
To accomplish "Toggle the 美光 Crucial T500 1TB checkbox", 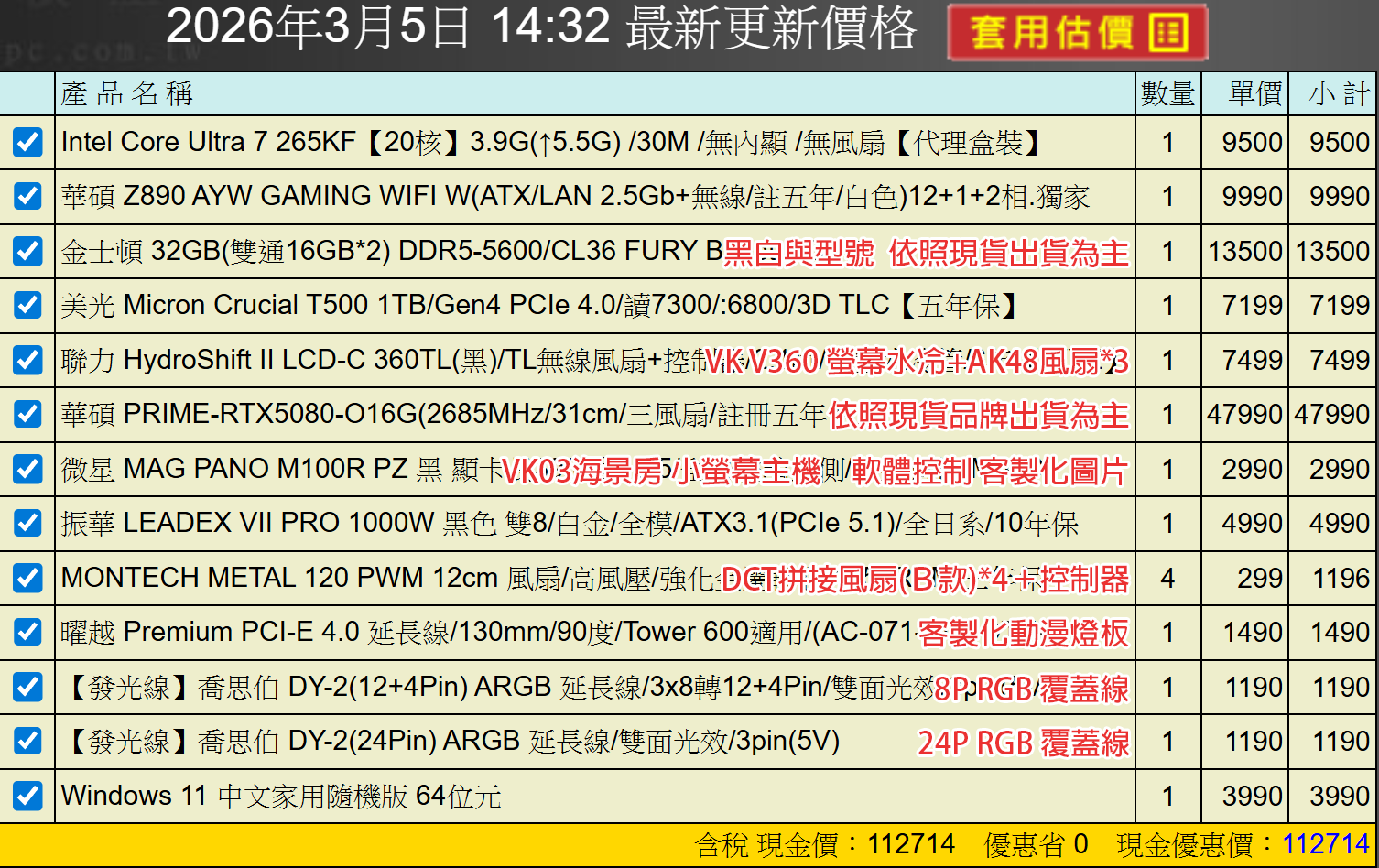I will (27, 305).
